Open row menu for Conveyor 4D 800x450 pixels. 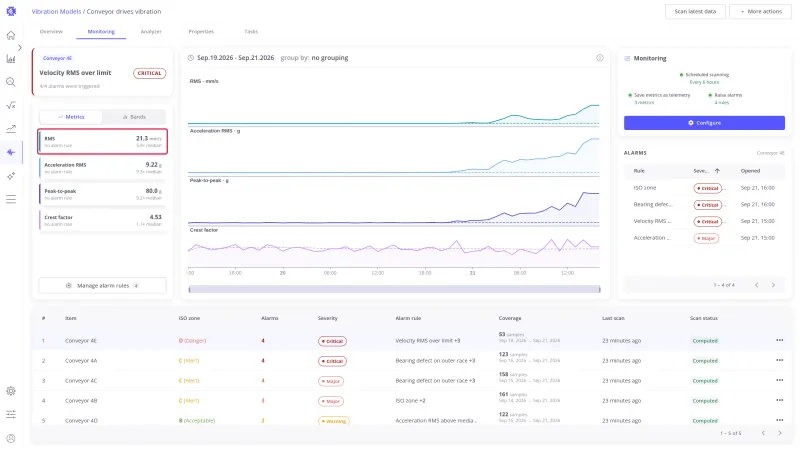coord(780,420)
